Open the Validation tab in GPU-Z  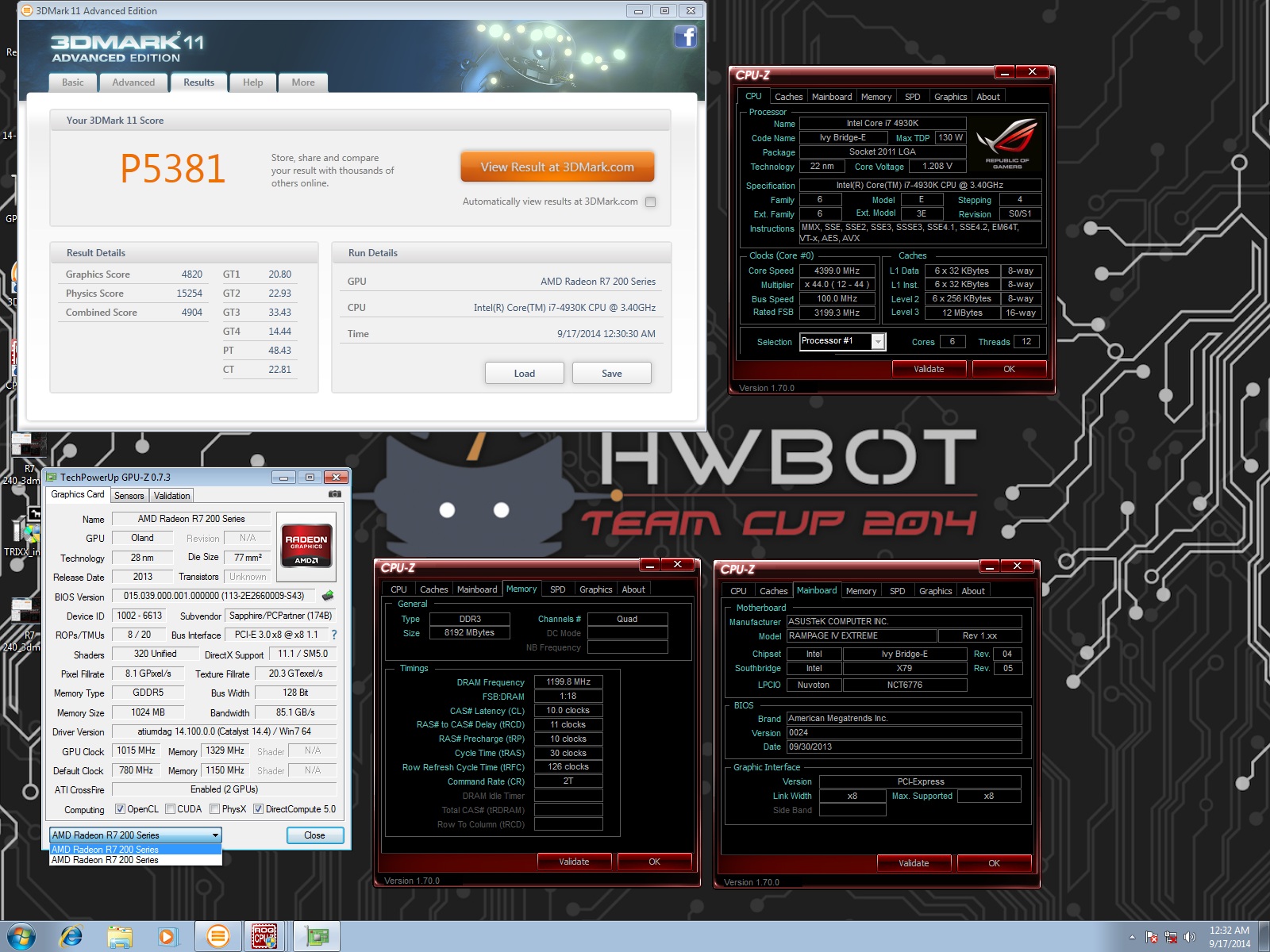pos(171,496)
